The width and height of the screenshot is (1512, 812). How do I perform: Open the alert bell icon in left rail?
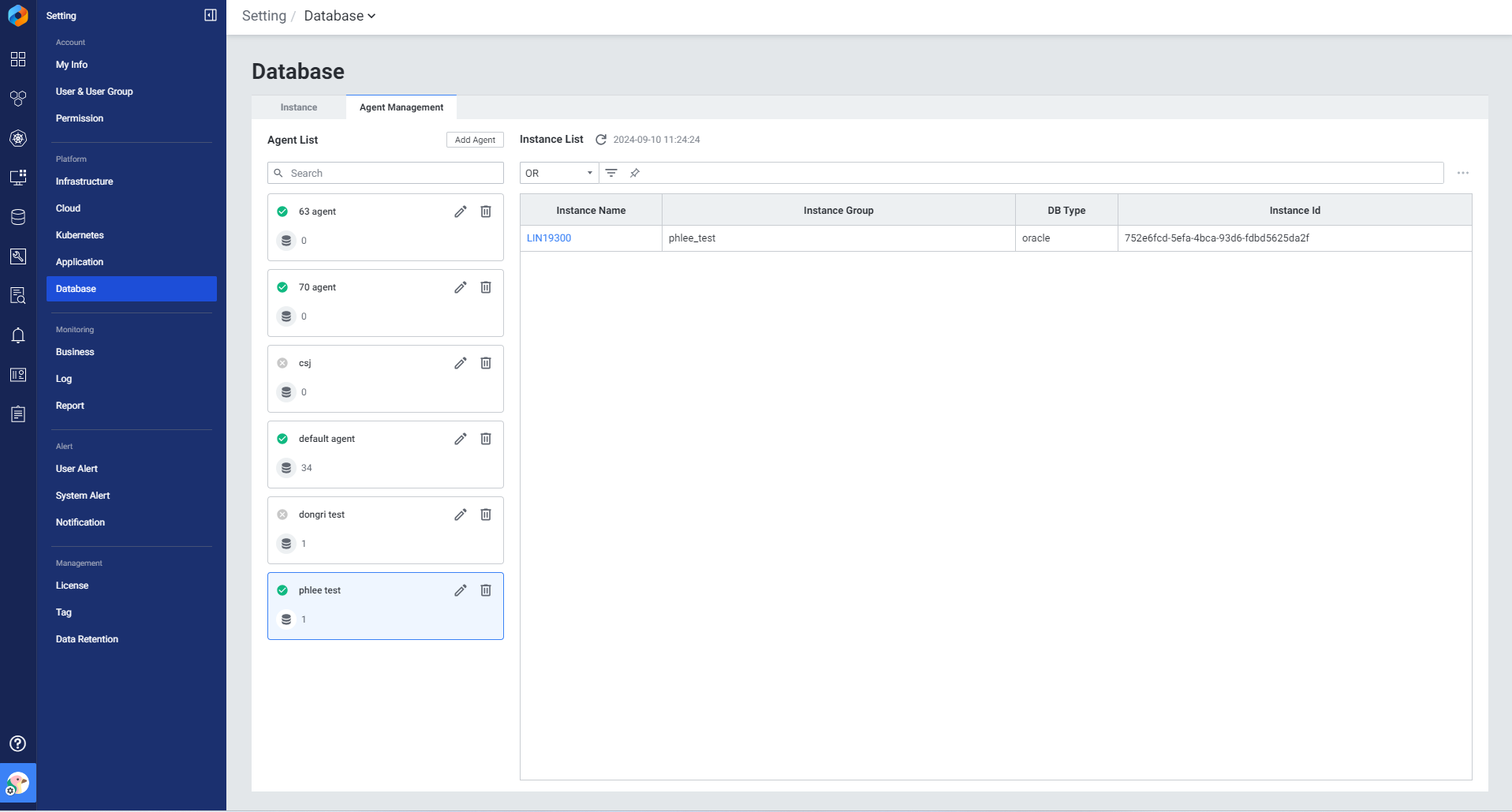(x=17, y=335)
